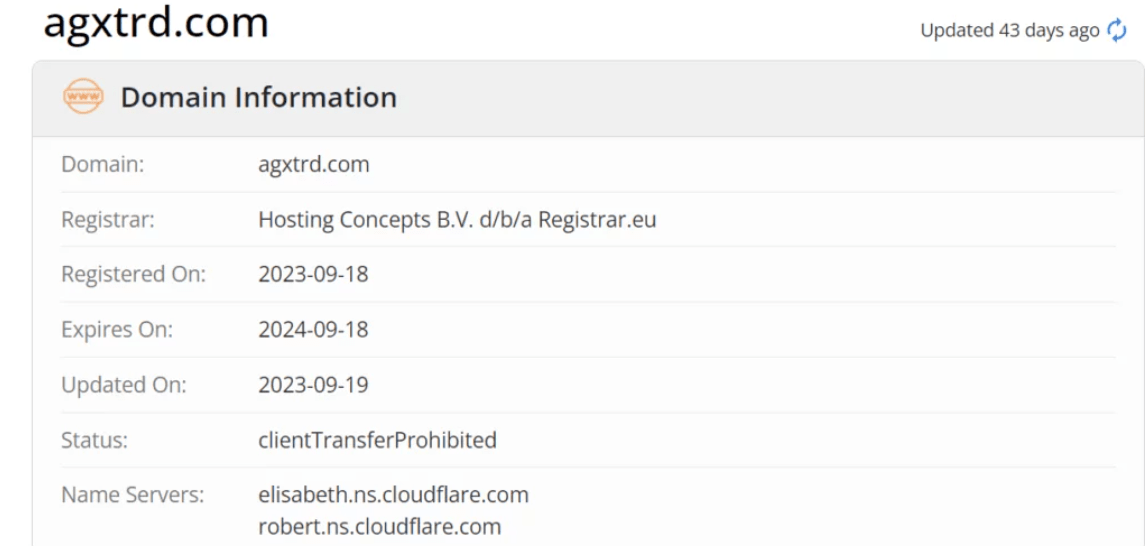Click the Domain Information header
The width and height of the screenshot is (1145, 546).
(259, 97)
